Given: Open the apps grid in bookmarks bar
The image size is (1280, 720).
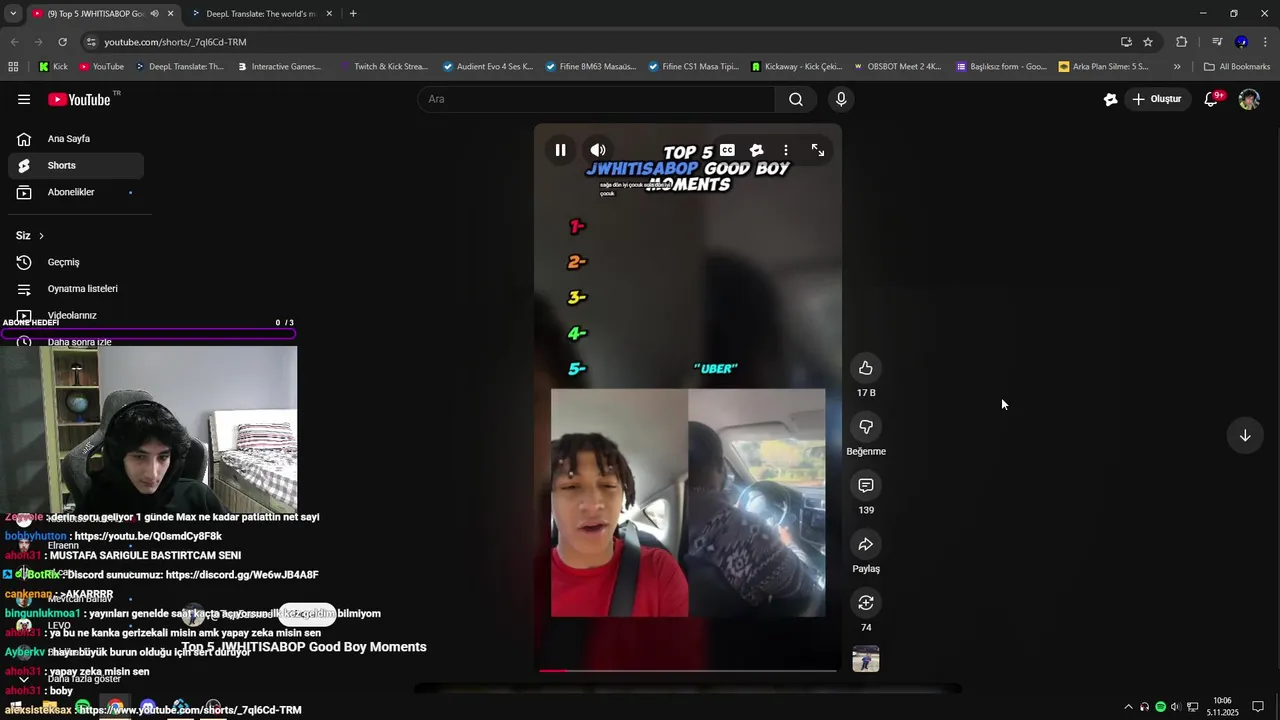Looking at the screenshot, I should coord(13,67).
